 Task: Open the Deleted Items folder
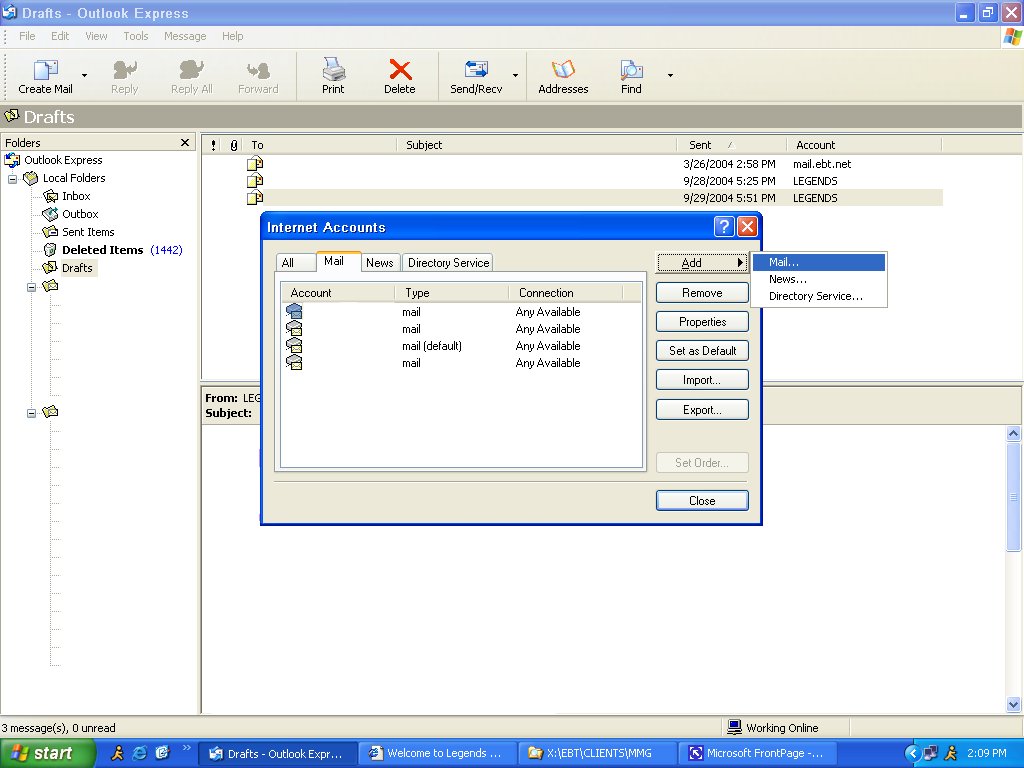[102, 250]
